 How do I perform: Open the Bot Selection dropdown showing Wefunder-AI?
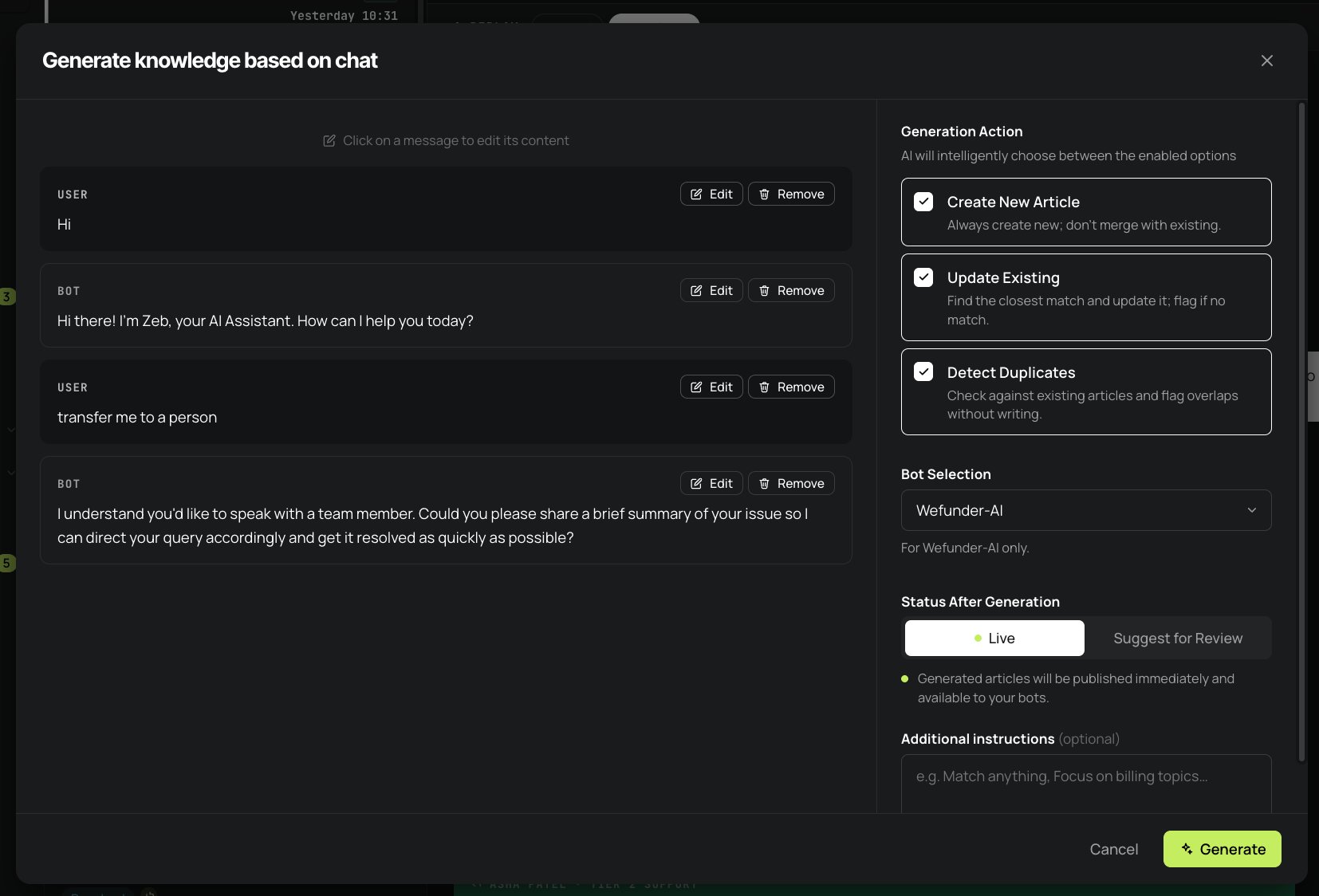point(1086,510)
